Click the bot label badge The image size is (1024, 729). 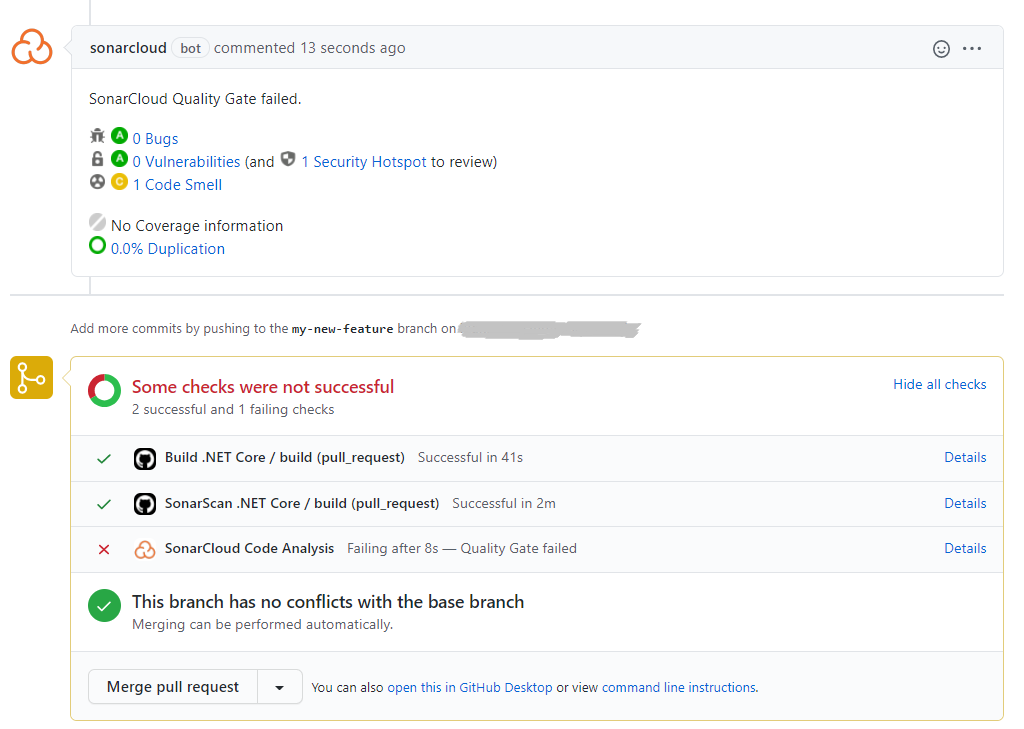click(x=191, y=48)
